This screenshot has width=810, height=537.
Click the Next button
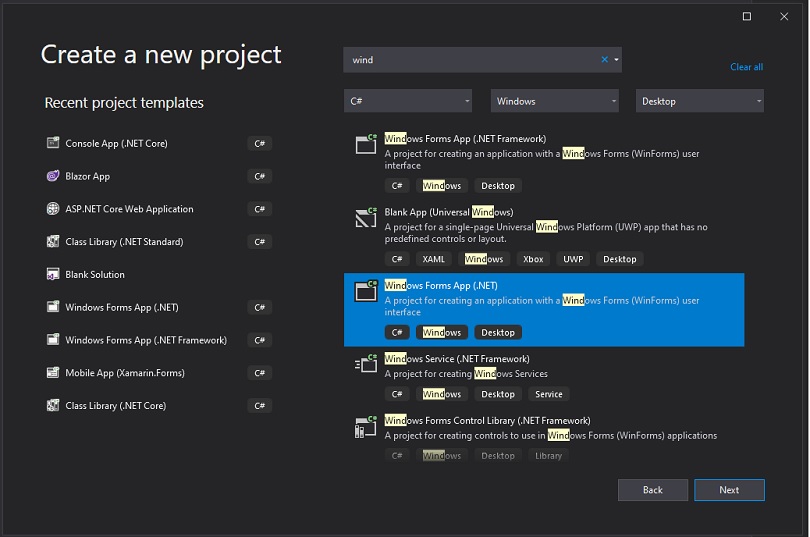click(x=729, y=489)
